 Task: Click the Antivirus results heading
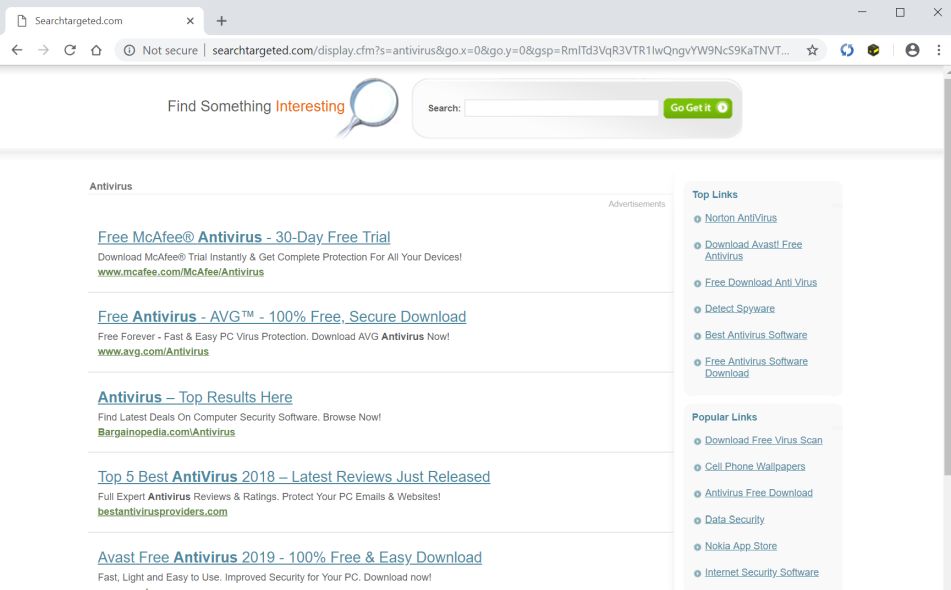[x=110, y=186]
